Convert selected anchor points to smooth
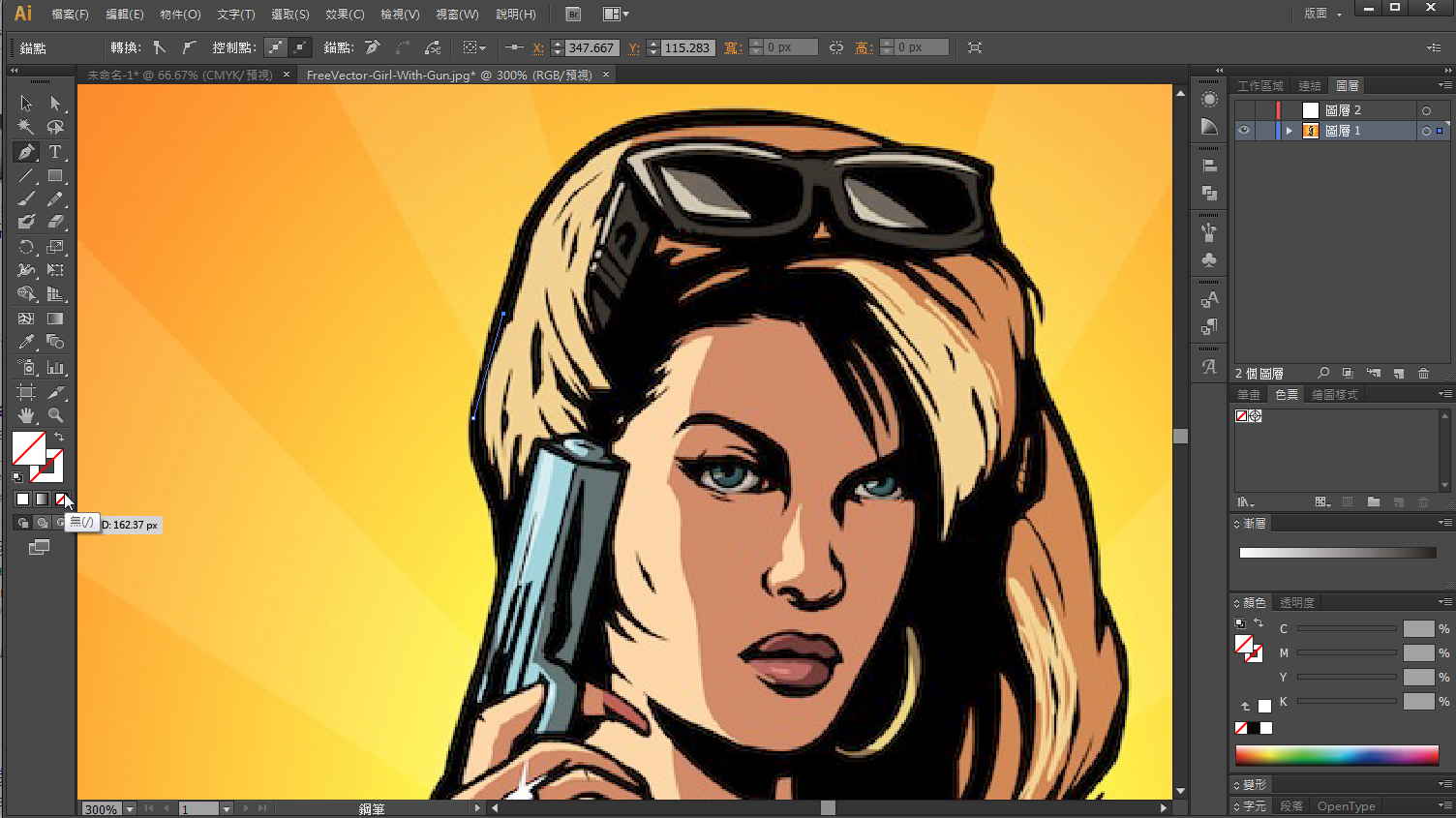Viewport: 1456px width, 818px height. (x=189, y=47)
